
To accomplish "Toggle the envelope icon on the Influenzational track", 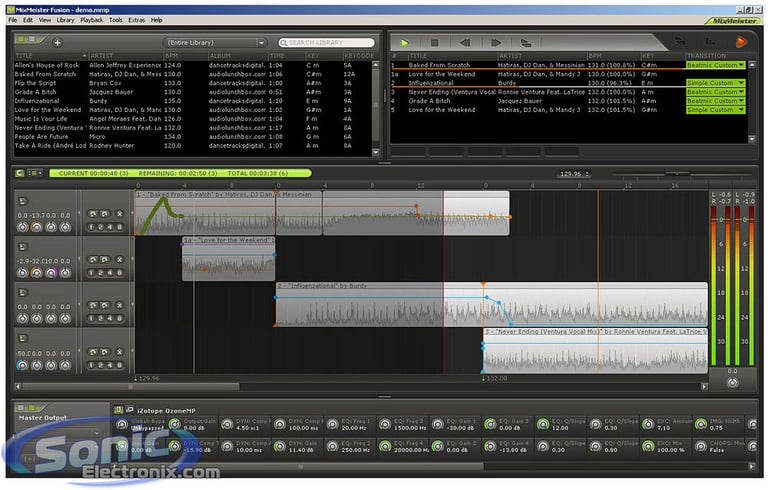I will [23, 293].
